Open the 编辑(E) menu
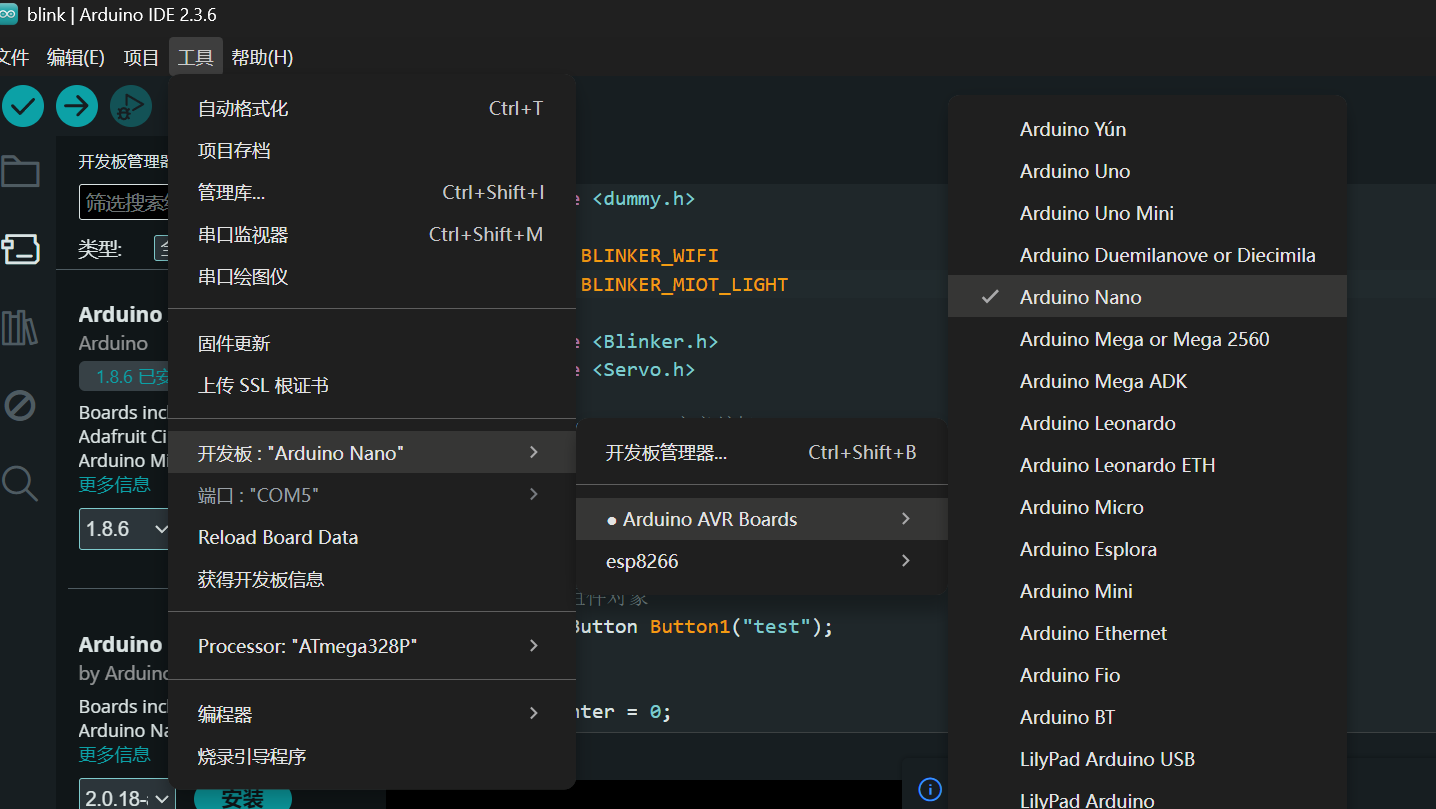 tap(76, 57)
